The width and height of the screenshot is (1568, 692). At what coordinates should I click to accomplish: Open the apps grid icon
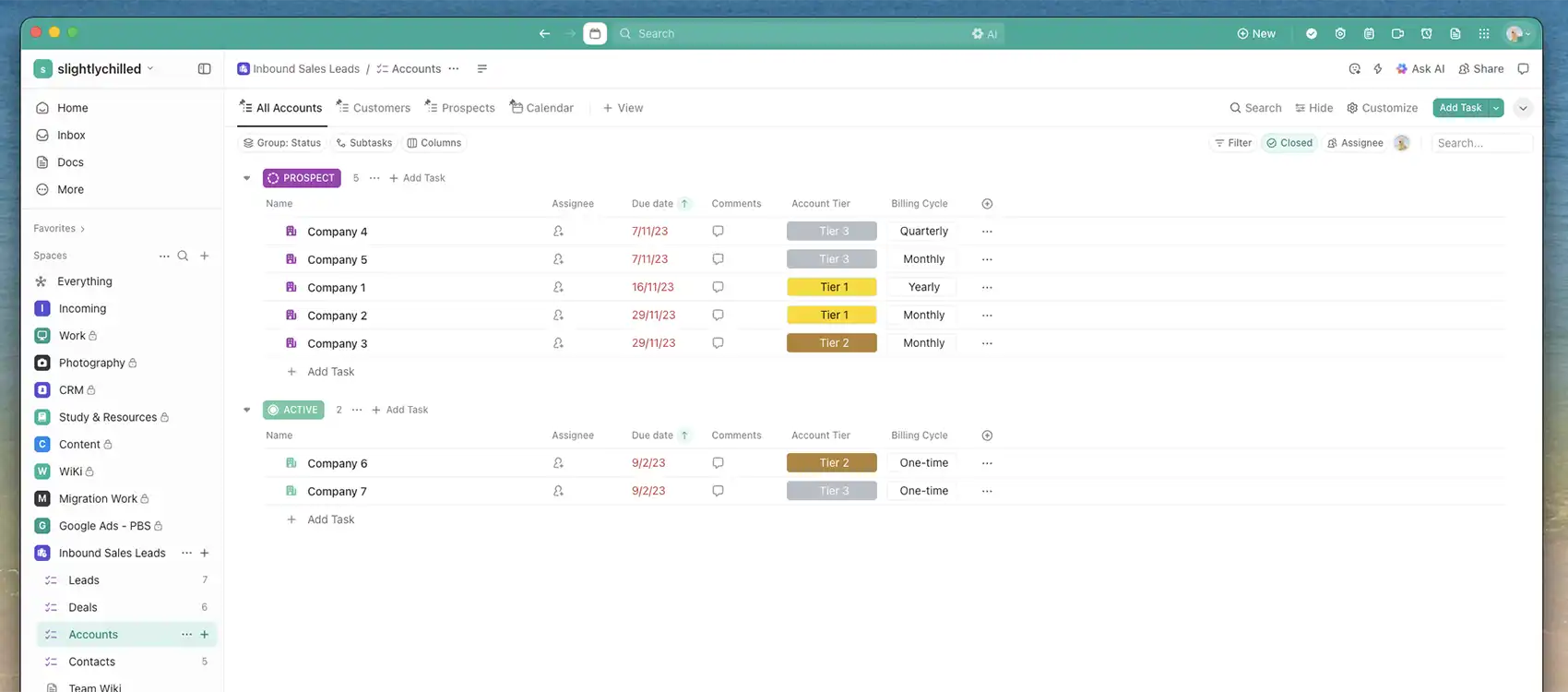(x=1484, y=33)
